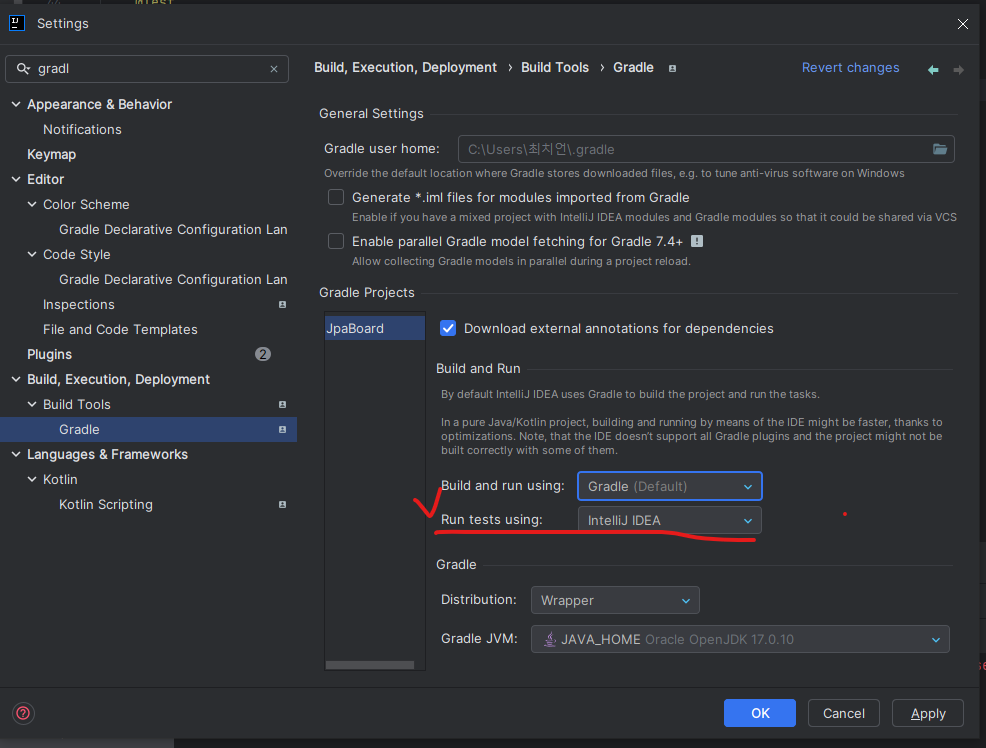
Task: Close the Settings dialog window
Action: pyautogui.click(x=963, y=24)
